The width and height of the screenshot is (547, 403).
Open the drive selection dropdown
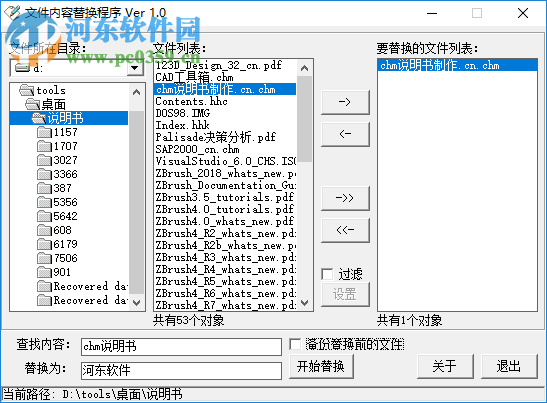tap(135, 68)
